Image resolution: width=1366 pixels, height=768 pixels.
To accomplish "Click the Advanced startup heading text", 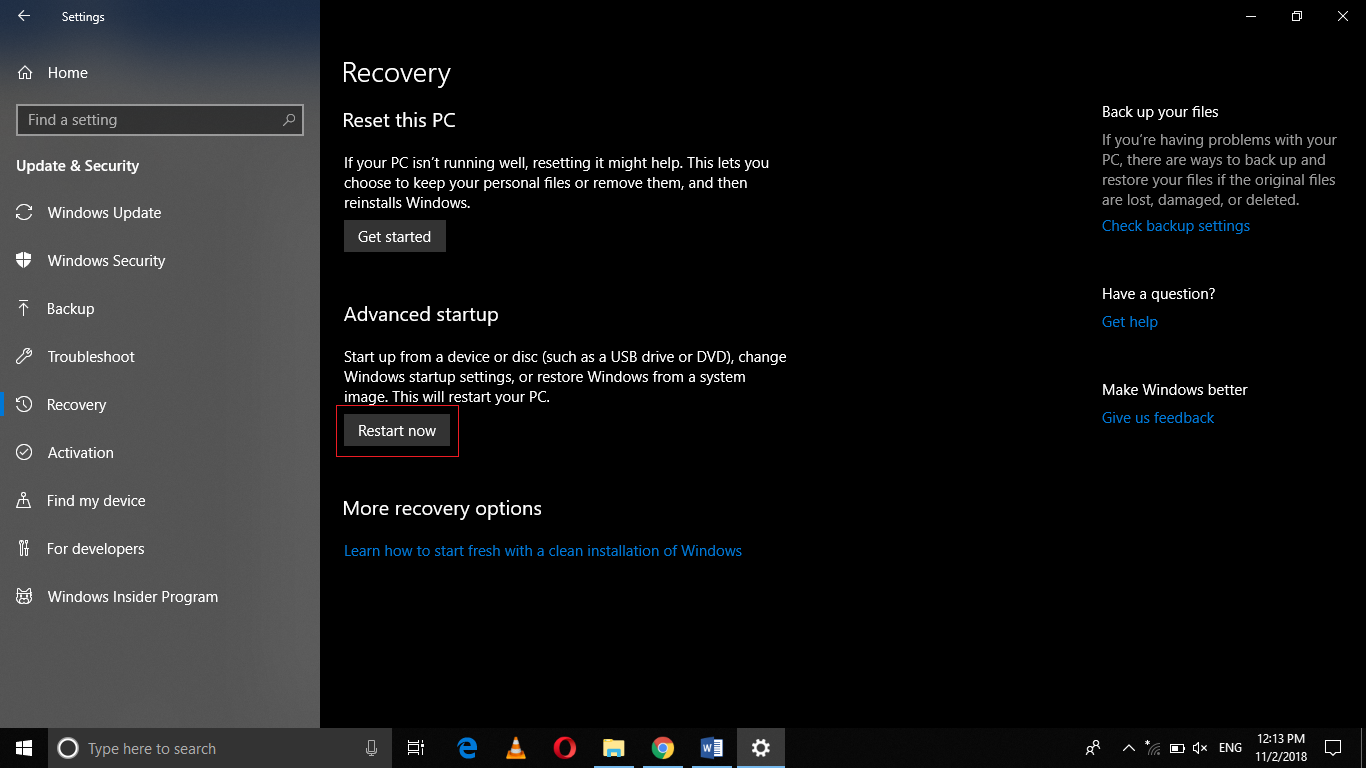I will [421, 314].
